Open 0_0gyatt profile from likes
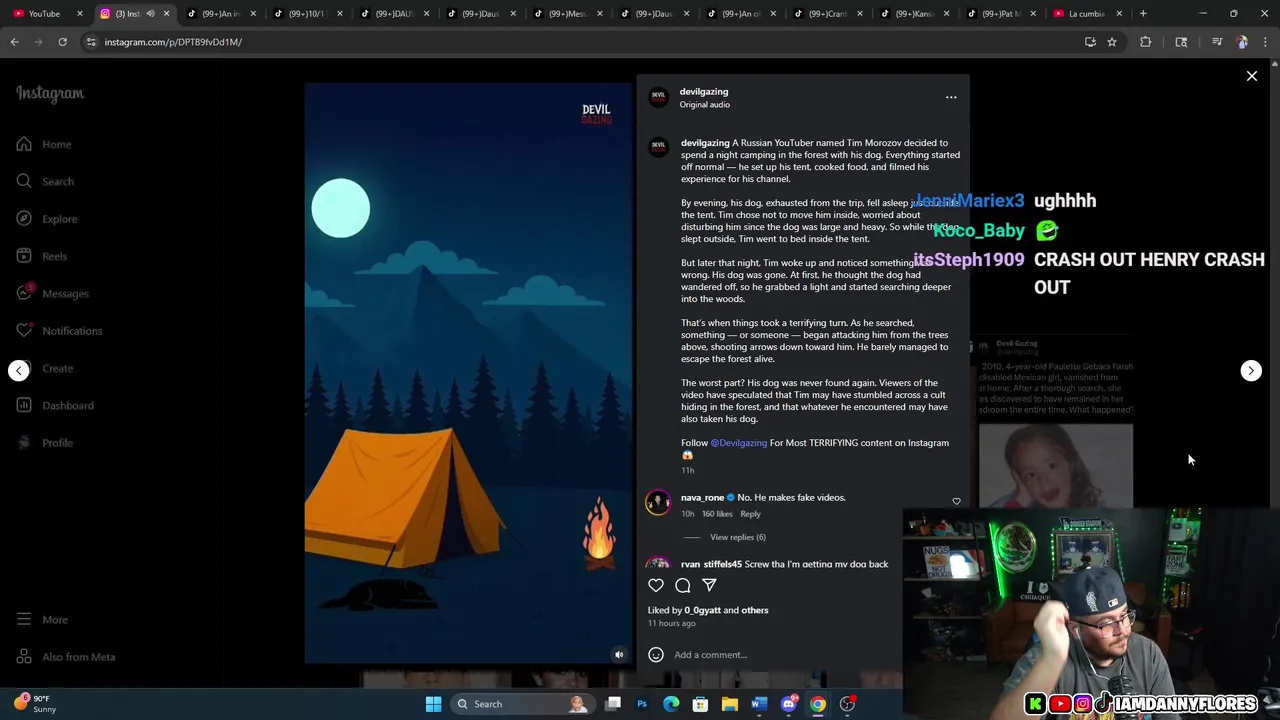 point(702,610)
